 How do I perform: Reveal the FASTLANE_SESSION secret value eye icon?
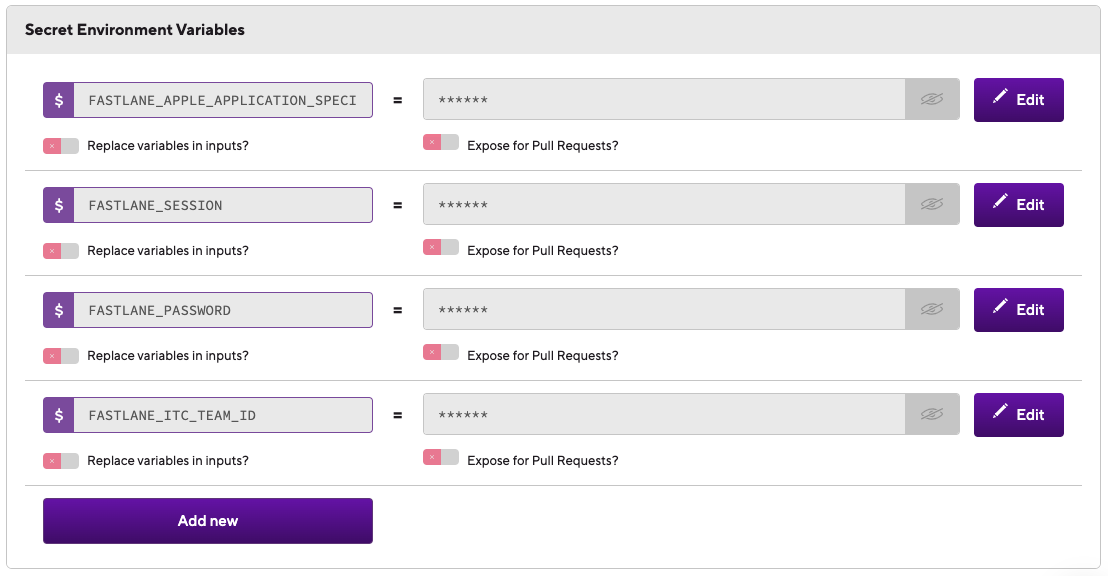point(932,205)
